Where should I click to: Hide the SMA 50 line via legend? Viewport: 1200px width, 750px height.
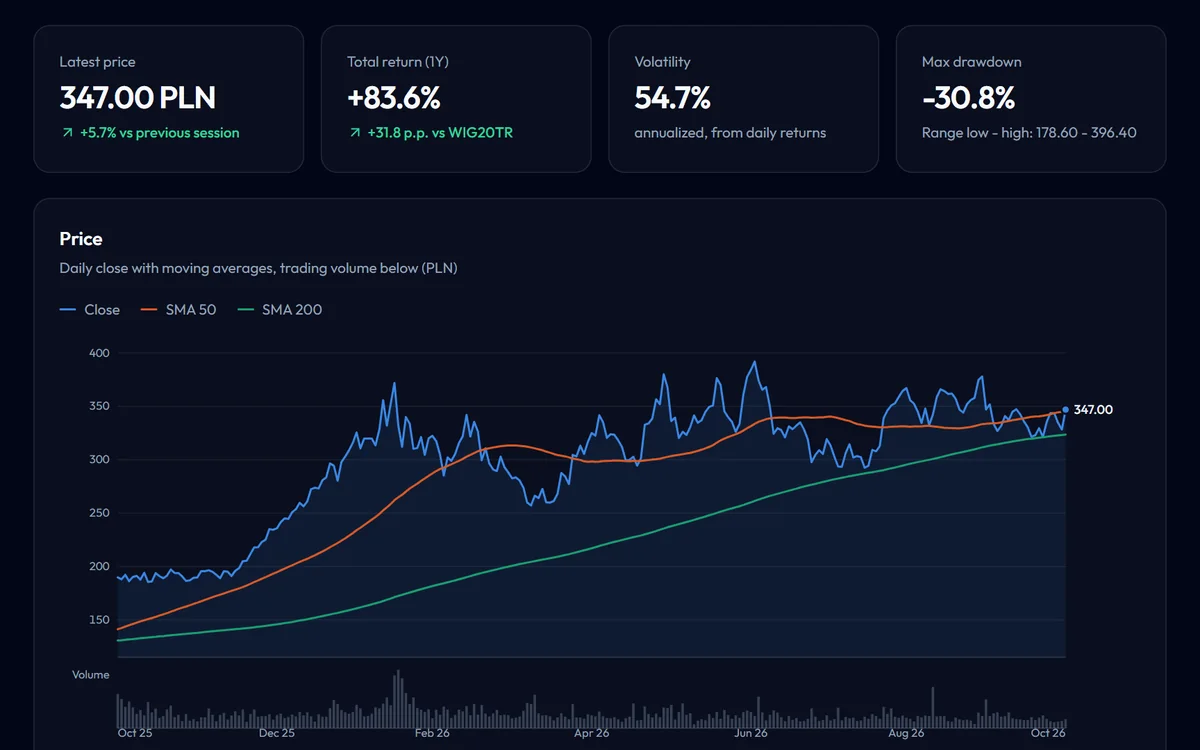(178, 310)
